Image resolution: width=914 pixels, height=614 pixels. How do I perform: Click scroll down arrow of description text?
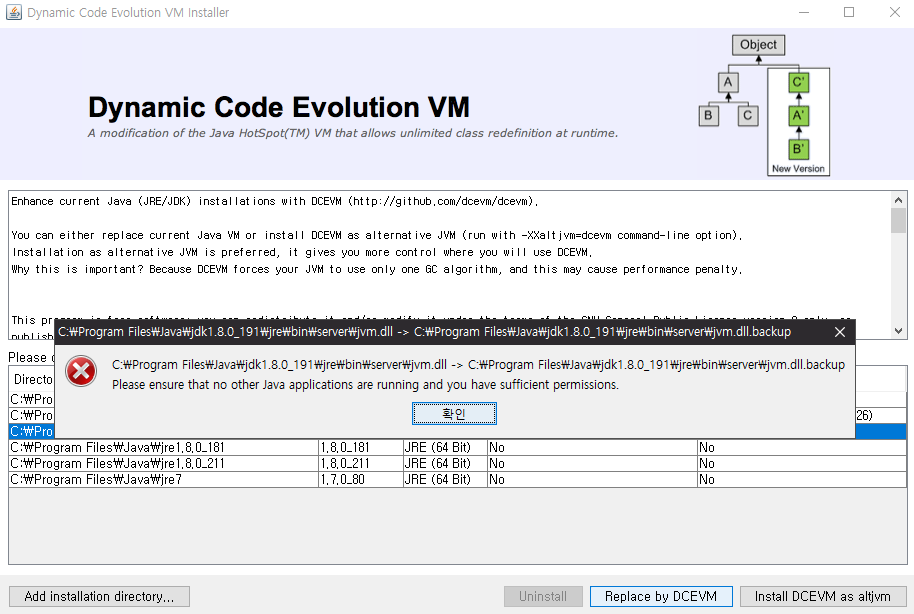[x=898, y=331]
